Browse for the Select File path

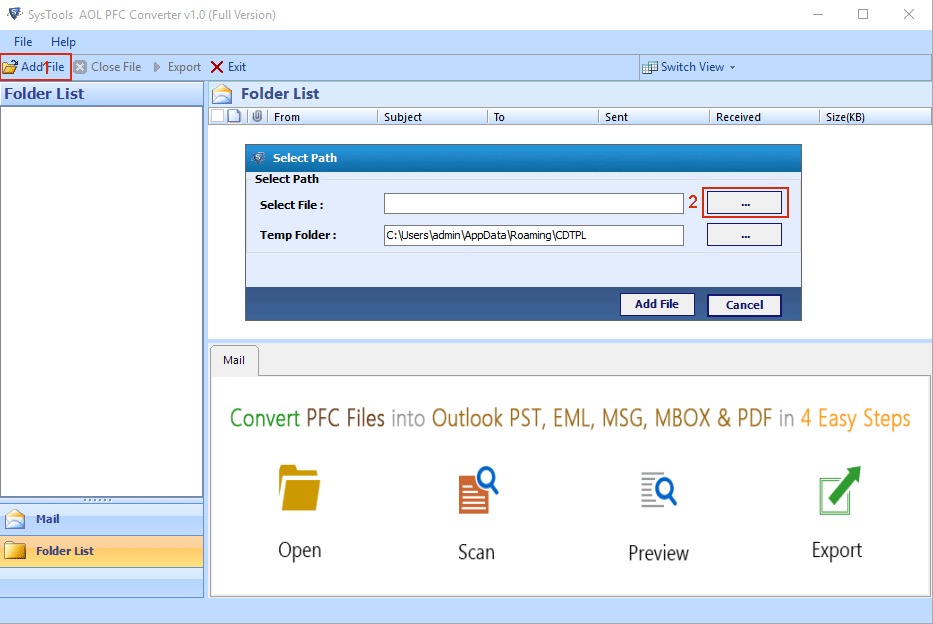[744, 203]
